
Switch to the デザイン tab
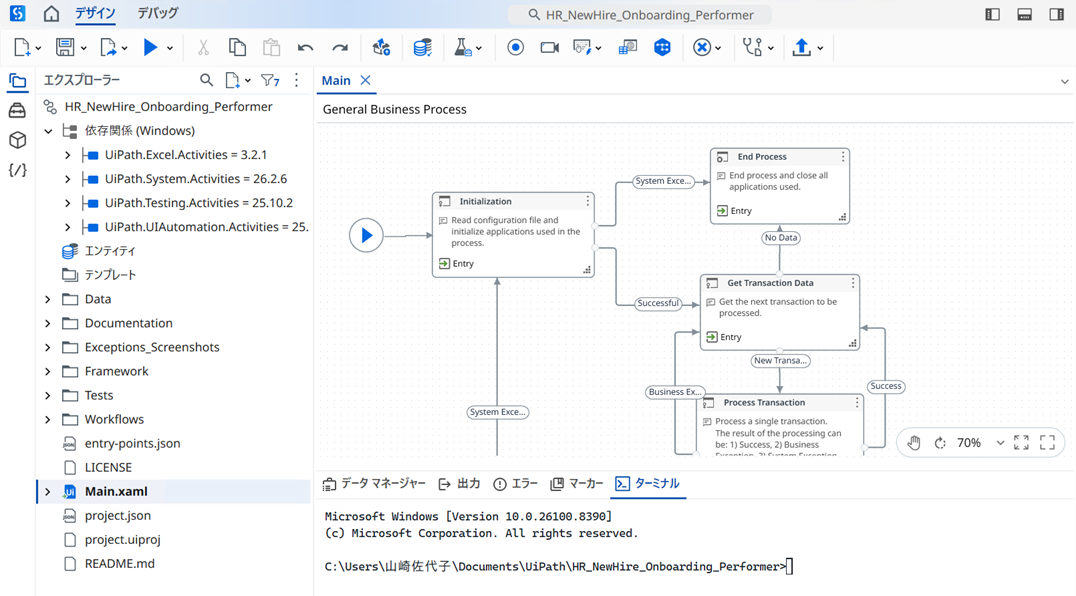coord(95,13)
